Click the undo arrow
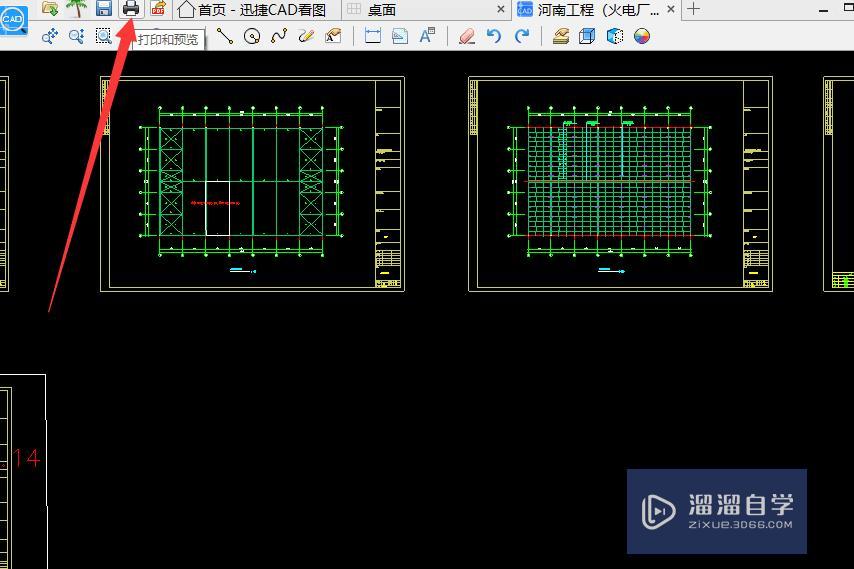The width and height of the screenshot is (854, 569). point(493,36)
